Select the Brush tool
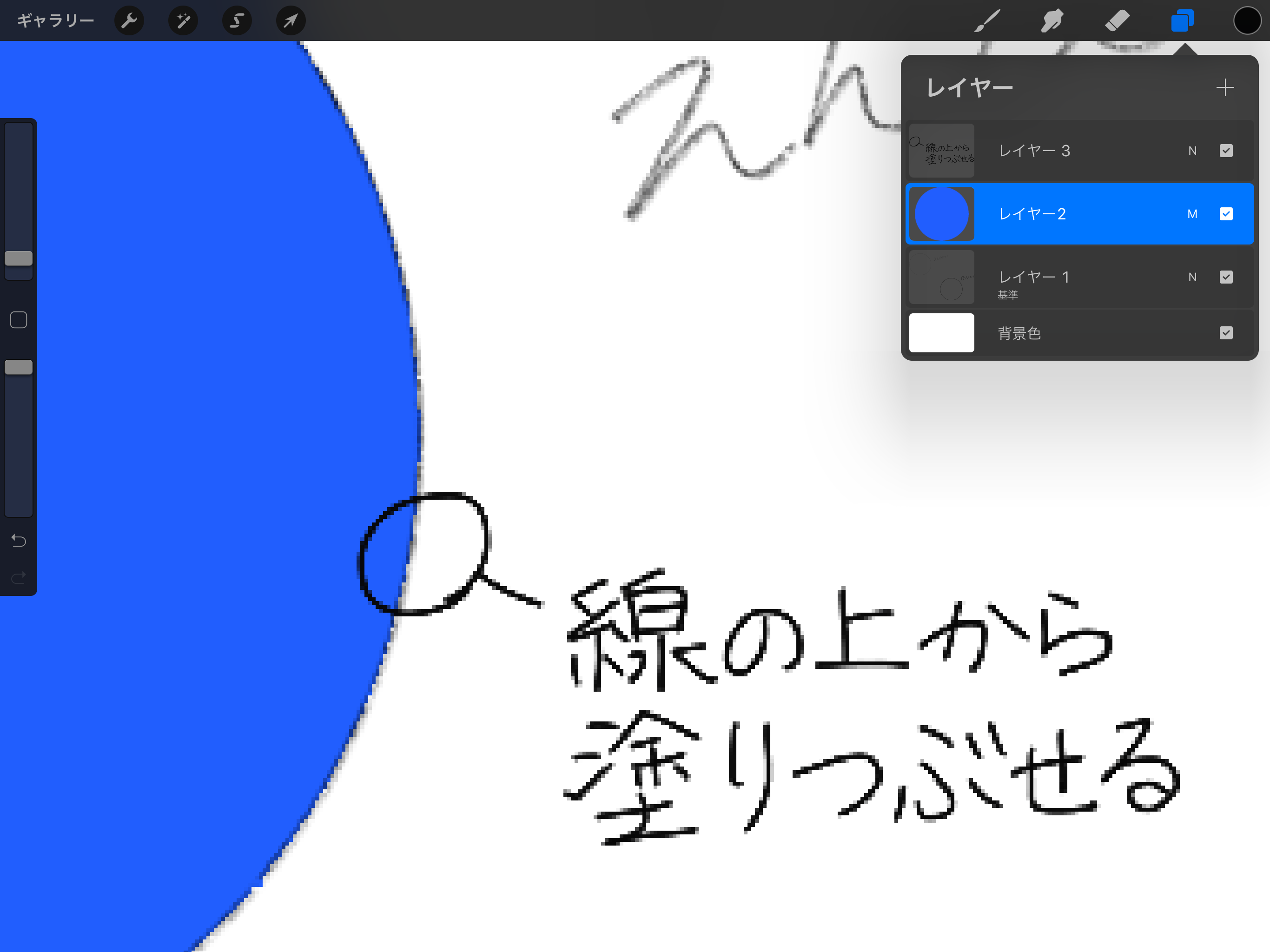 pyautogui.click(x=987, y=20)
